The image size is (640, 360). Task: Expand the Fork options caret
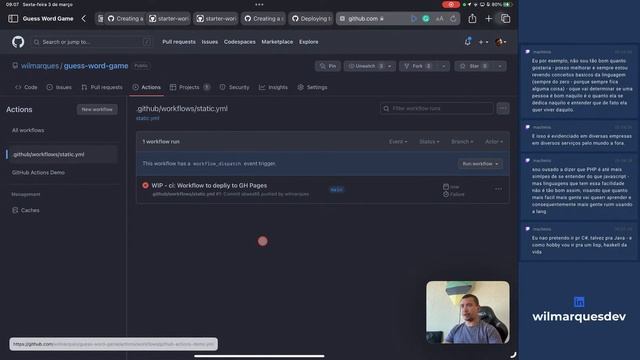(x=444, y=66)
